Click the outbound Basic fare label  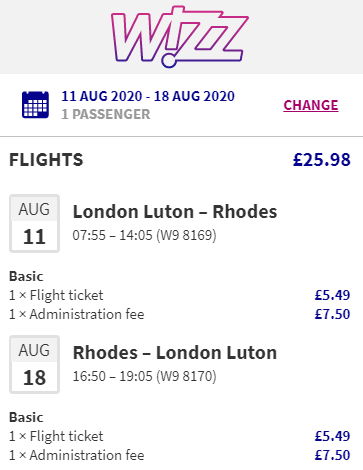(x=26, y=276)
